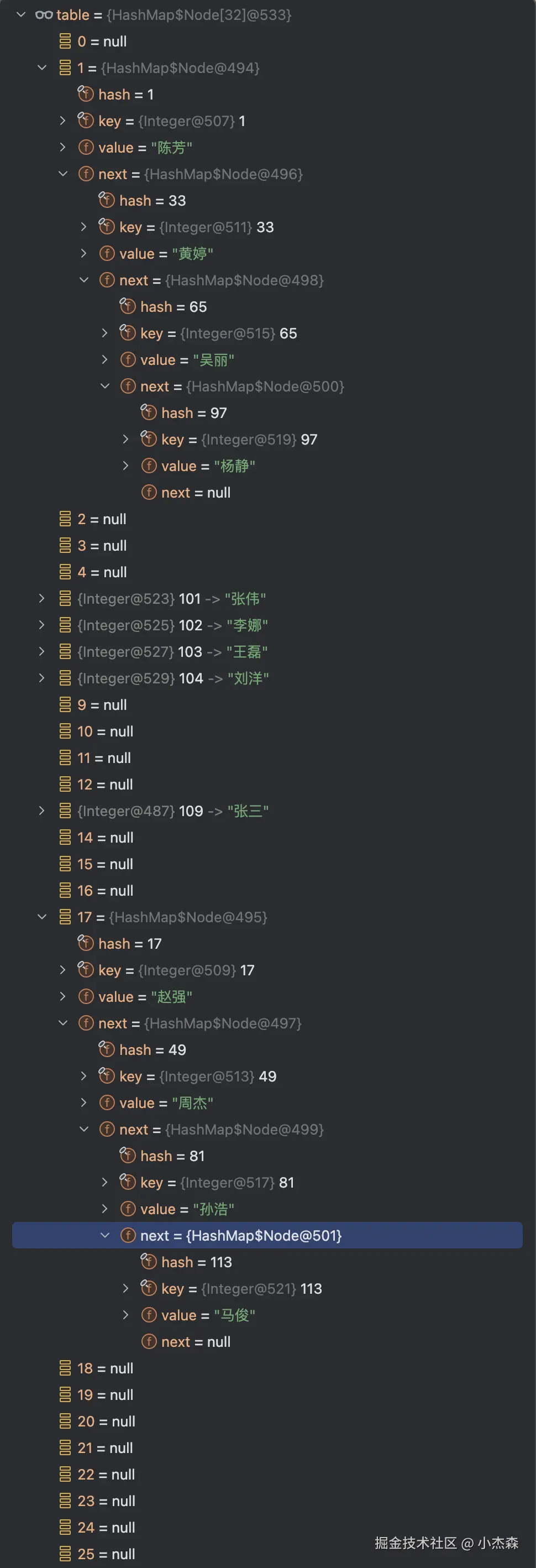This screenshot has width=536, height=1568.
Task: Click the array element icon for 0 = null
Action: click(x=65, y=41)
